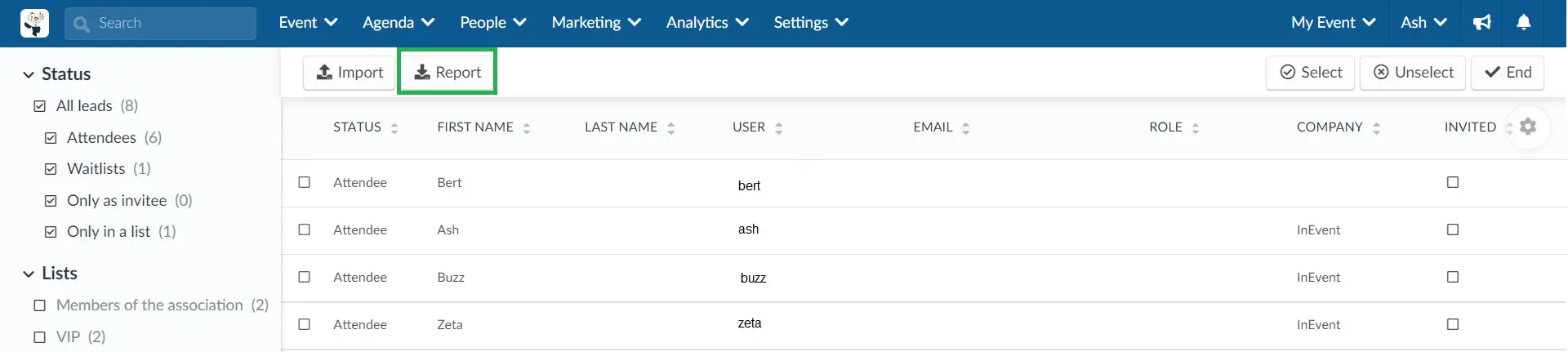Open table column settings gear
This screenshot has width=1568, height=352.
pos(1528,127)
